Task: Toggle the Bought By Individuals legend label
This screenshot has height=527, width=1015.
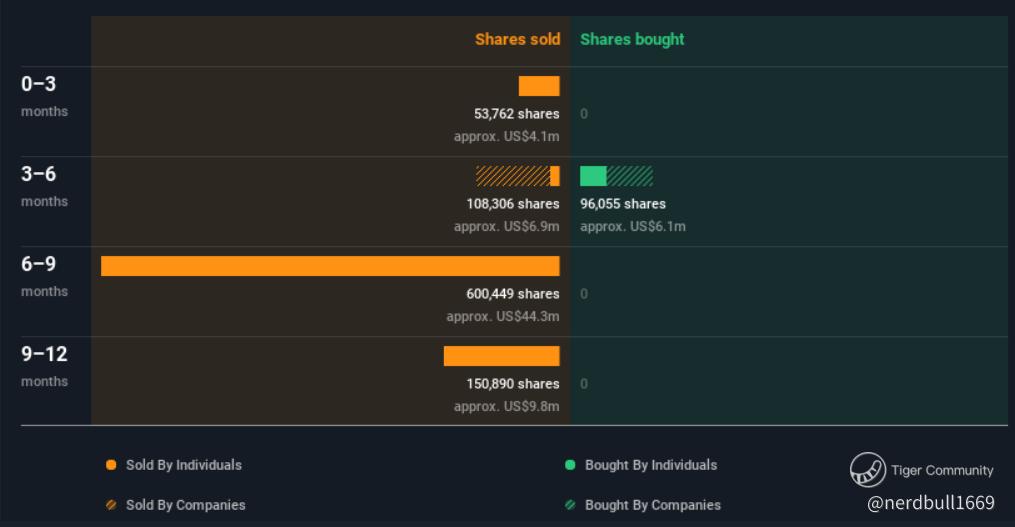Action: coord(650,465)
